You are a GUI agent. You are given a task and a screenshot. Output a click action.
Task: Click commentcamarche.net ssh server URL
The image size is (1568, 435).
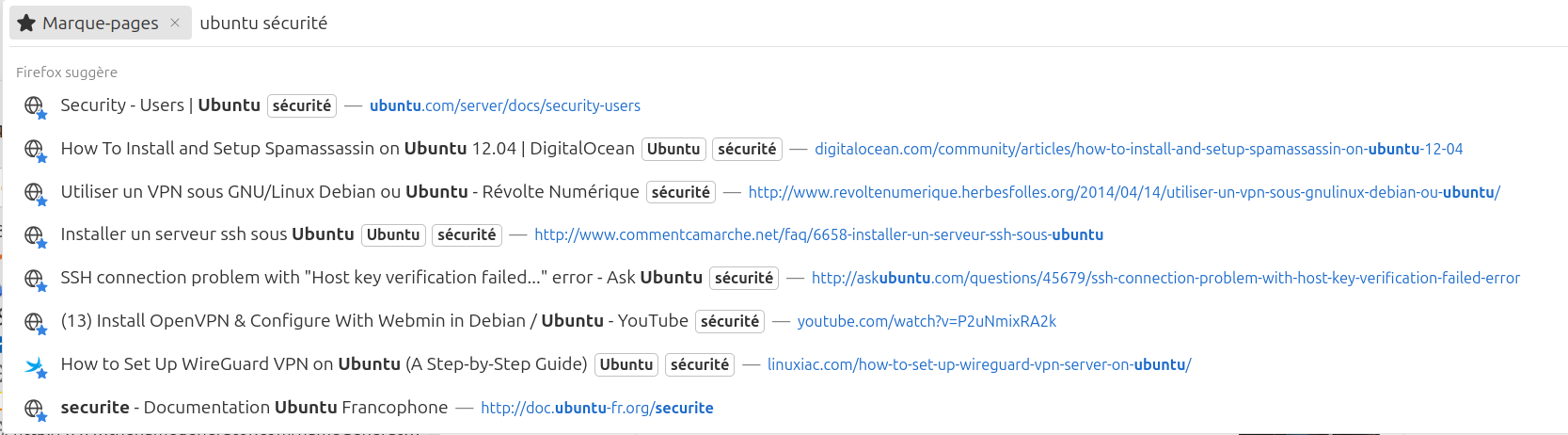(819, 234)
